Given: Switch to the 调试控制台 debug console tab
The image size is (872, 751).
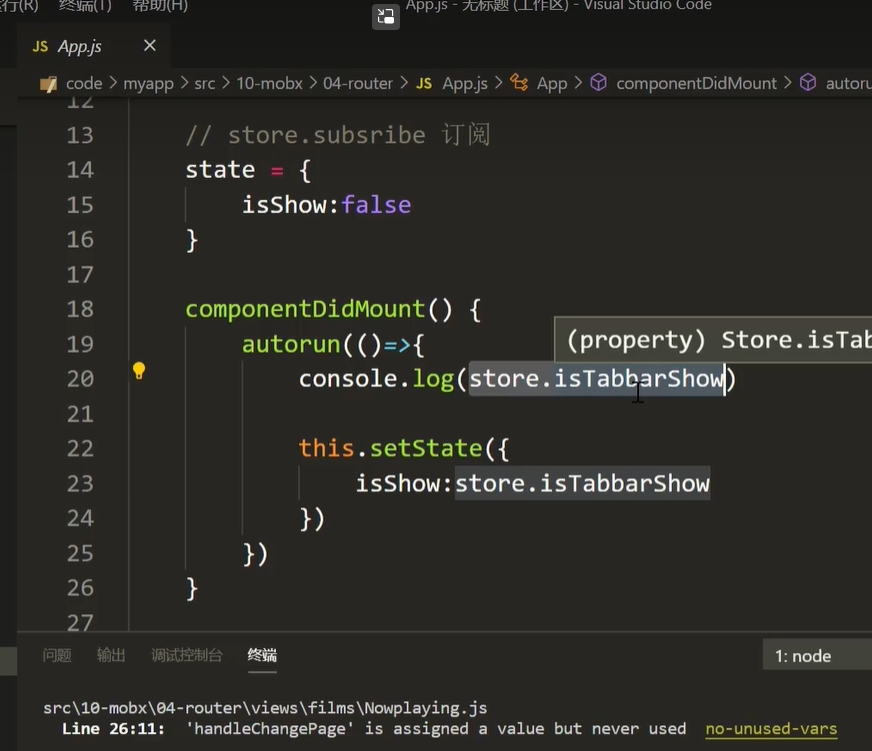Looking at the screenshot, I should coord(186,655).
